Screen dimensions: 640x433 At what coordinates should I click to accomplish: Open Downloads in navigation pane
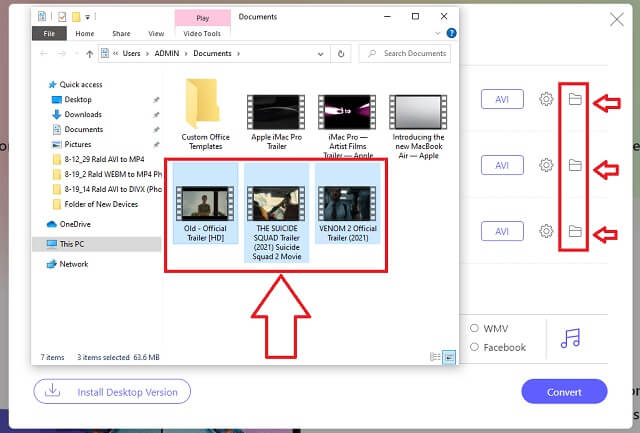click(83, 114)
